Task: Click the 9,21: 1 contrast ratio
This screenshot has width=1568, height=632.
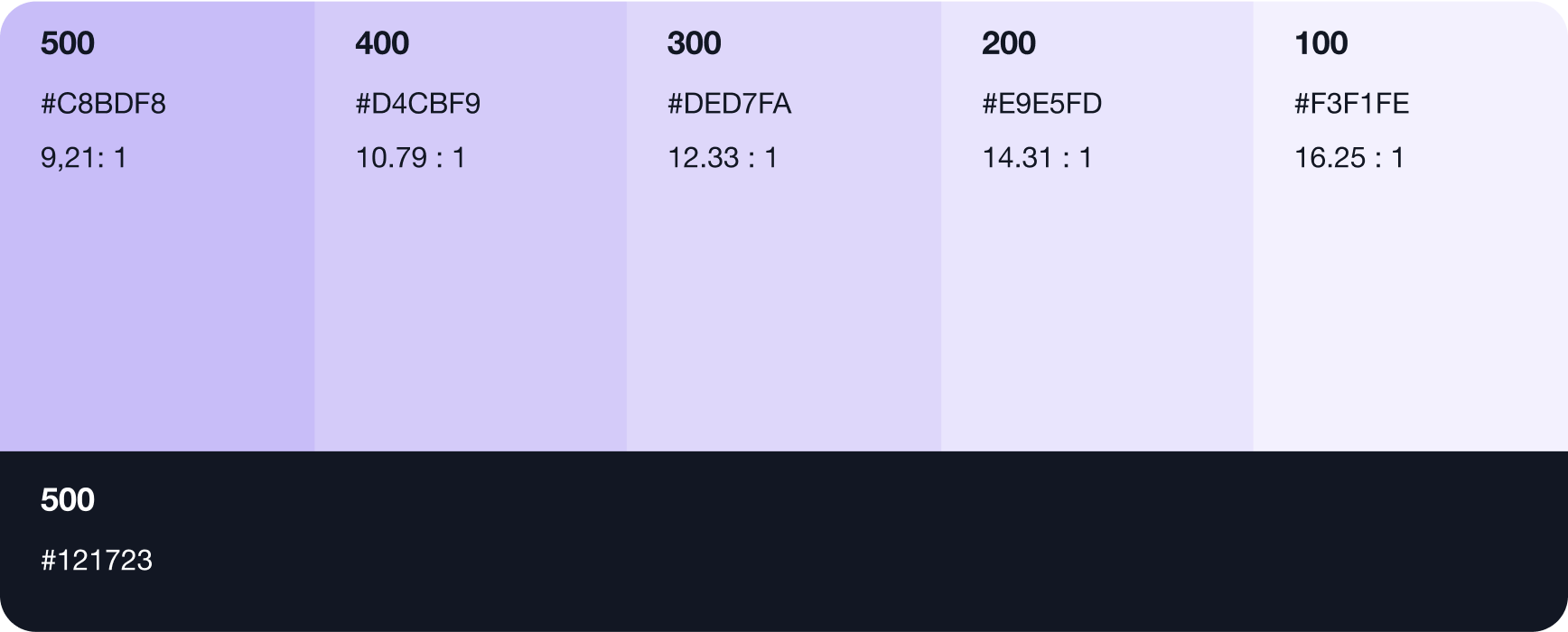Action: pos(84,159)
